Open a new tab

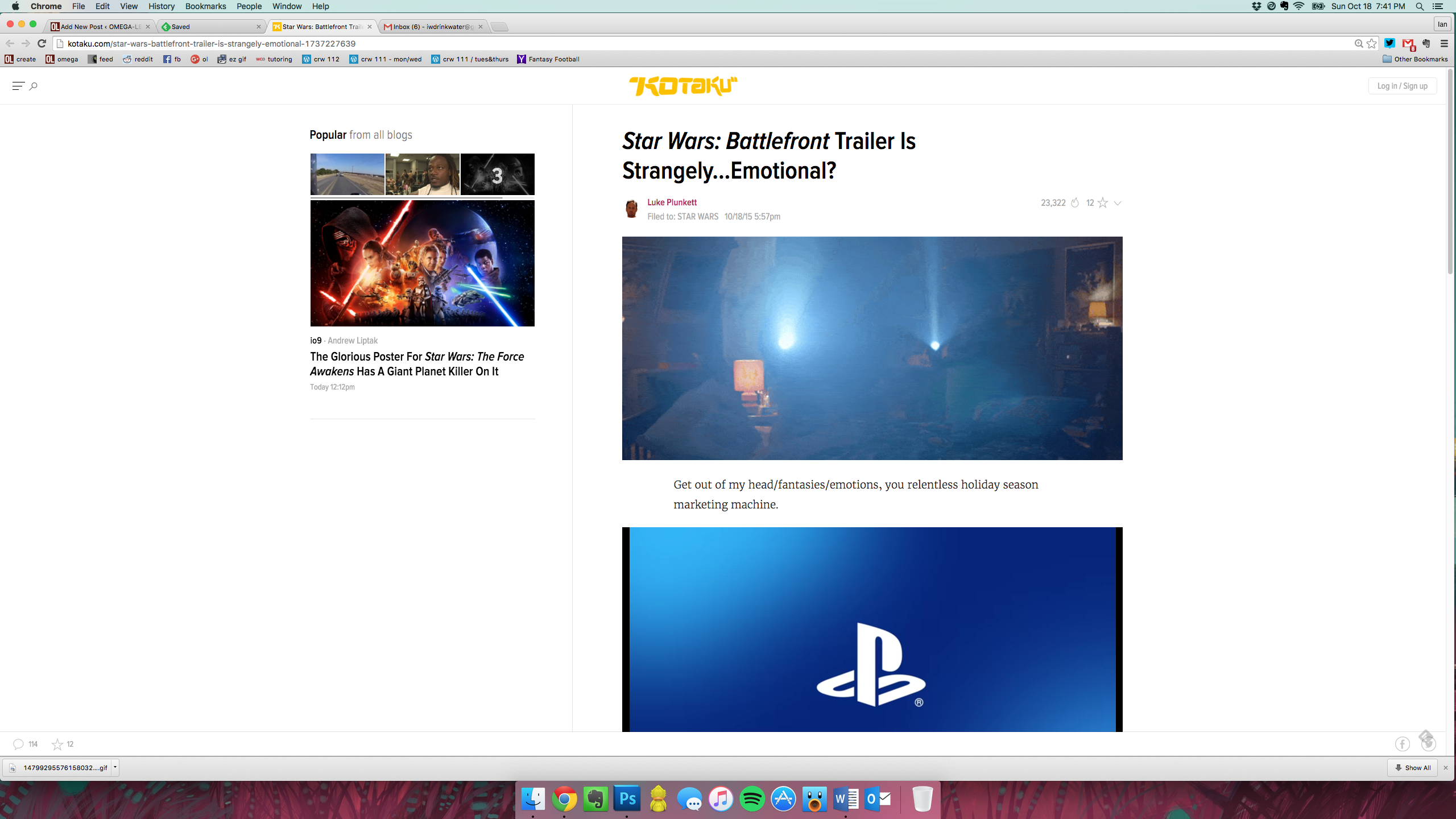[499, 27]
